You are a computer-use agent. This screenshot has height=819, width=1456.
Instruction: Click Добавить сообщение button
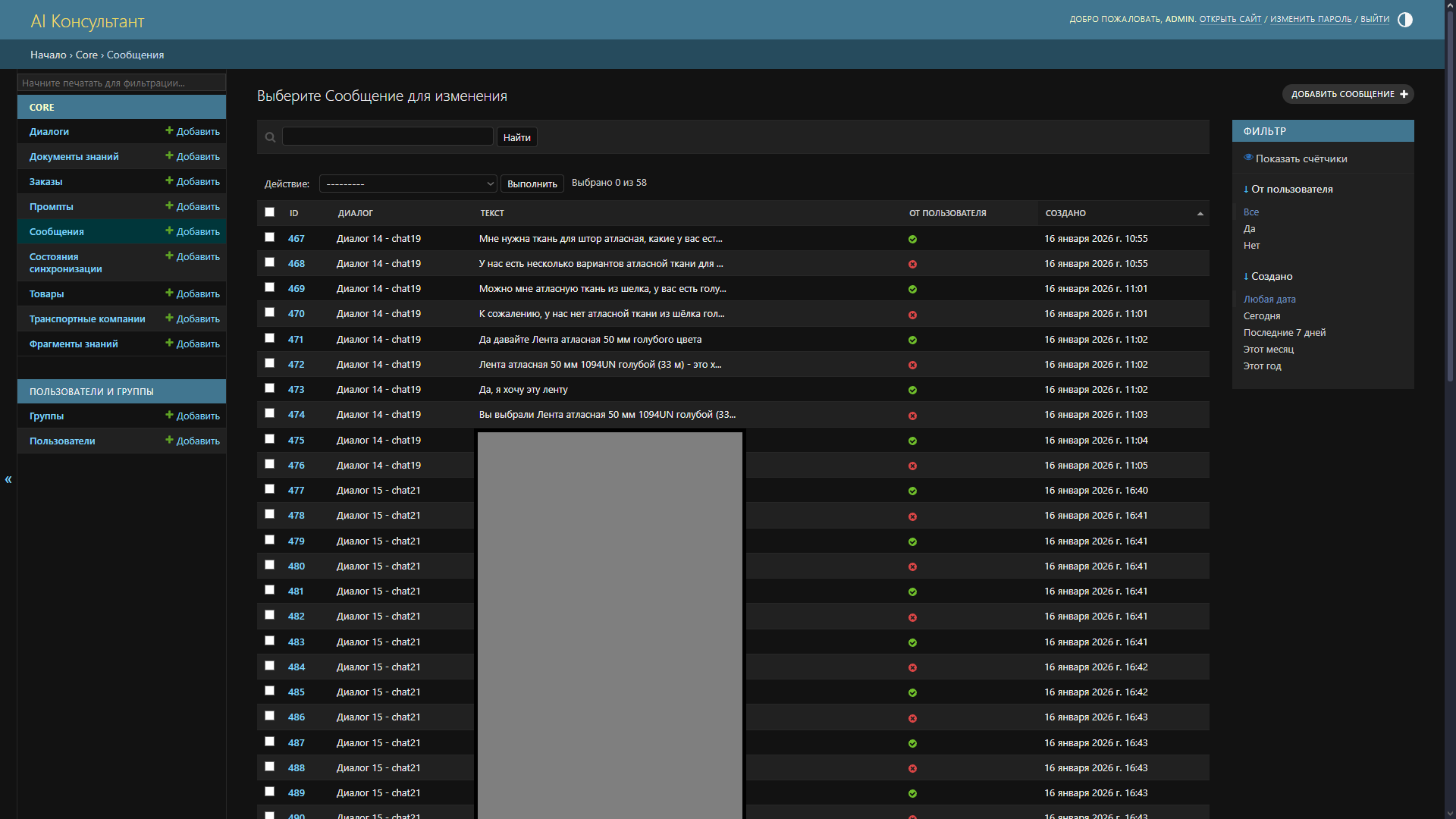tap(1348, 94)
